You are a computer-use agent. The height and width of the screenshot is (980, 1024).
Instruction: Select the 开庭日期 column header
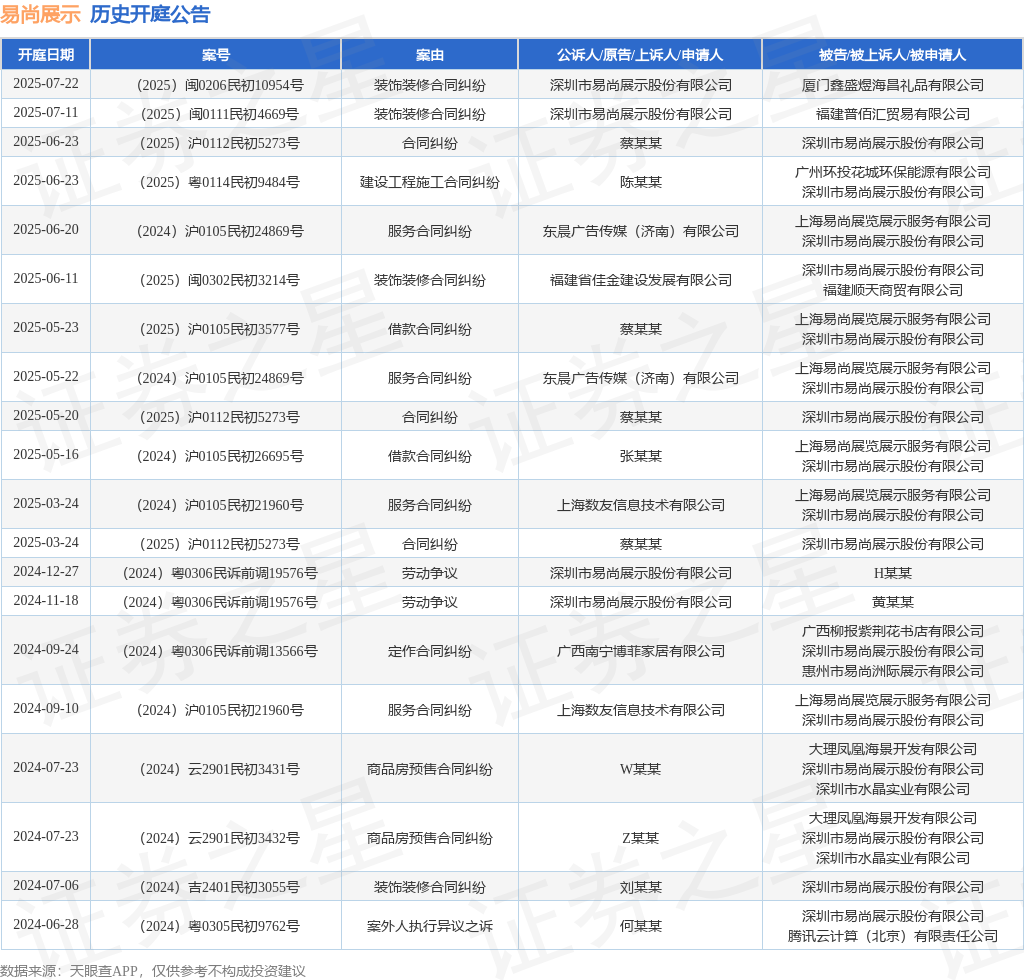[46, 55]
